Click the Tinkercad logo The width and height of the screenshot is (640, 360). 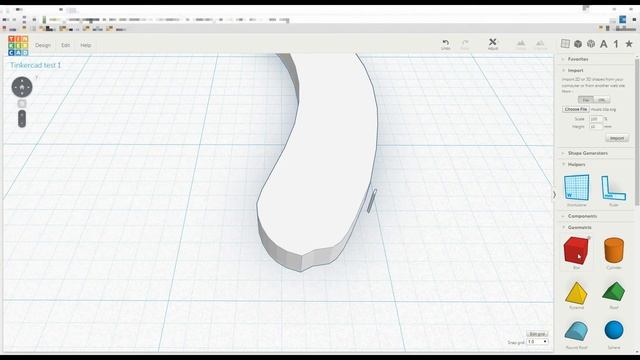(x=18, y=45)
